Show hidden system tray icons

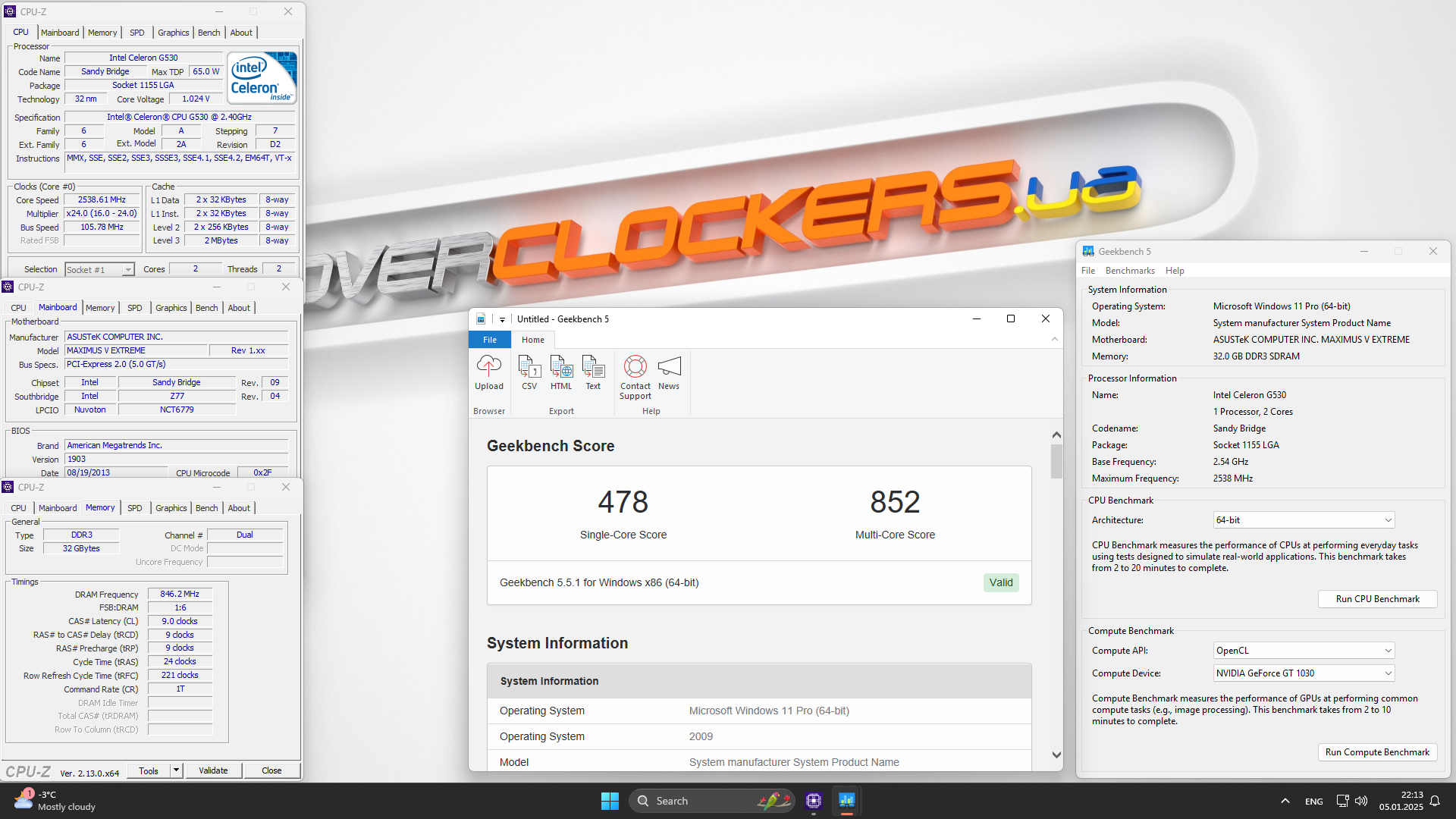1285,801
